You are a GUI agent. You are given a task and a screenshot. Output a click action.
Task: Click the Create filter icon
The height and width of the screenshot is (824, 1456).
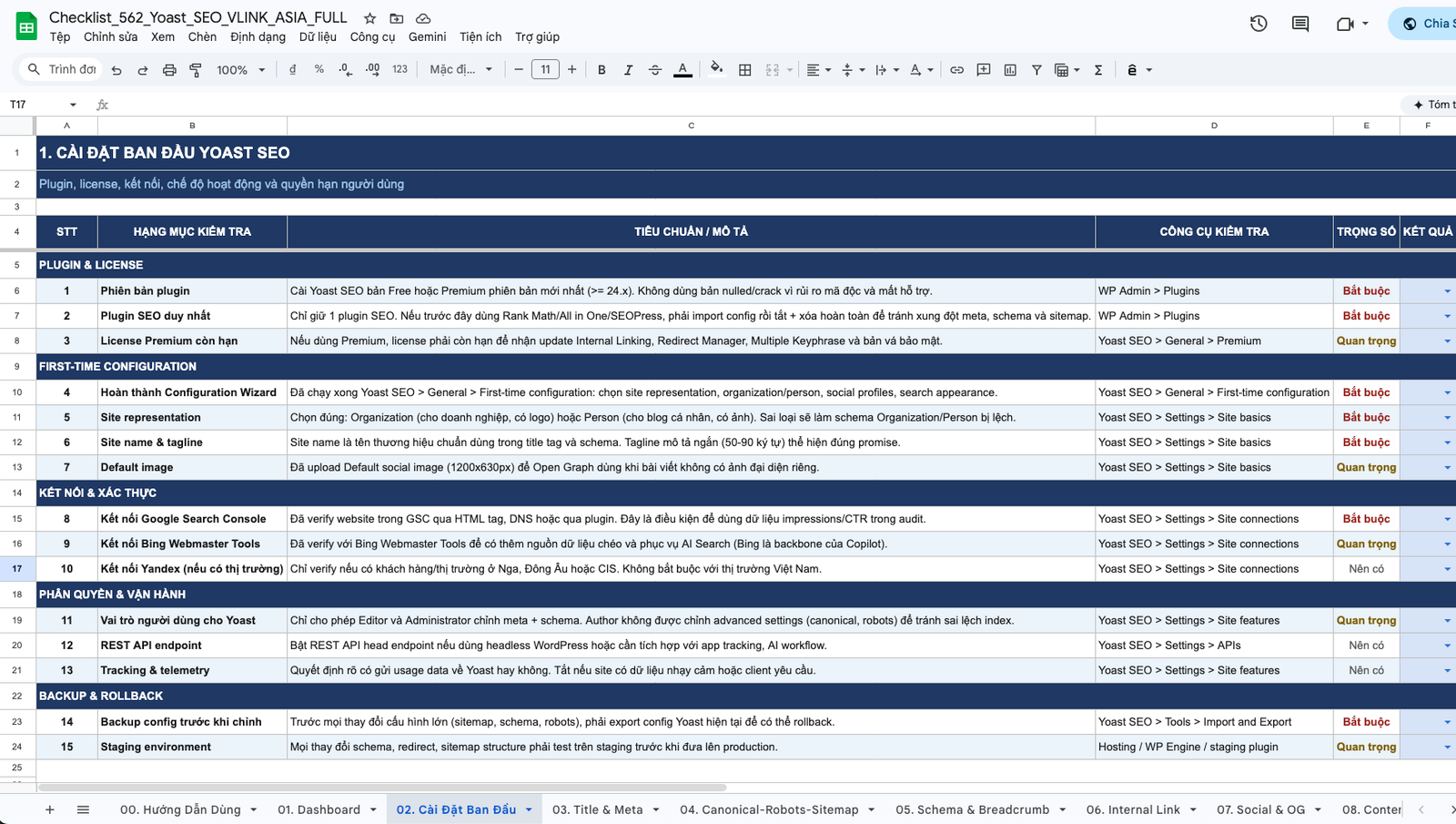pos(1036,69)
